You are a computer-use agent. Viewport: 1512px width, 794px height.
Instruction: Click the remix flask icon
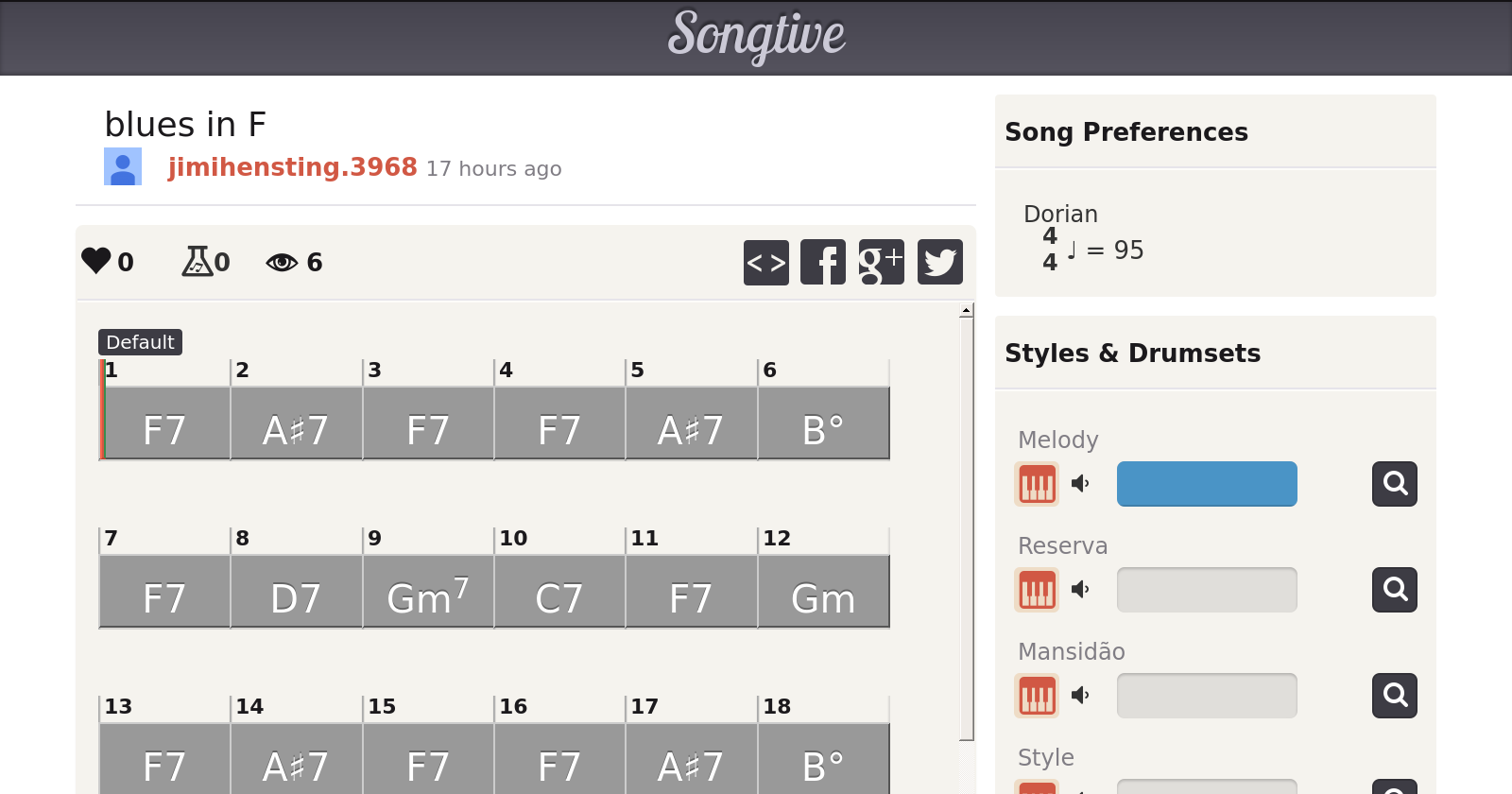197,261
